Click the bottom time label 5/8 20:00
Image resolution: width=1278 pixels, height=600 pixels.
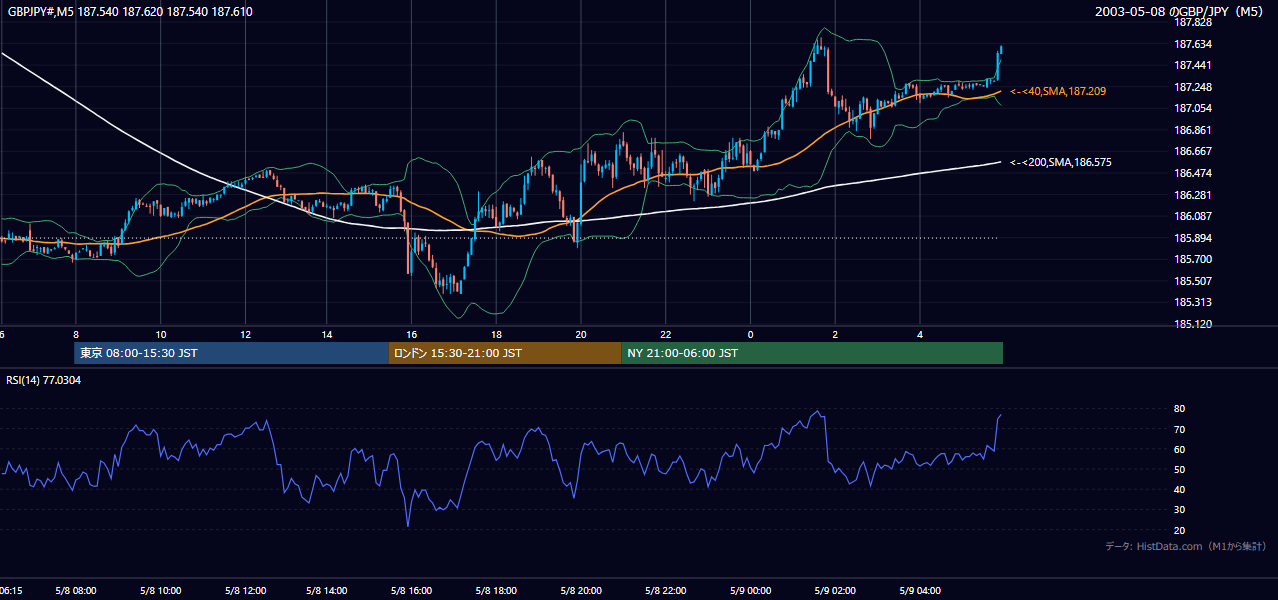tap(580, 591)
